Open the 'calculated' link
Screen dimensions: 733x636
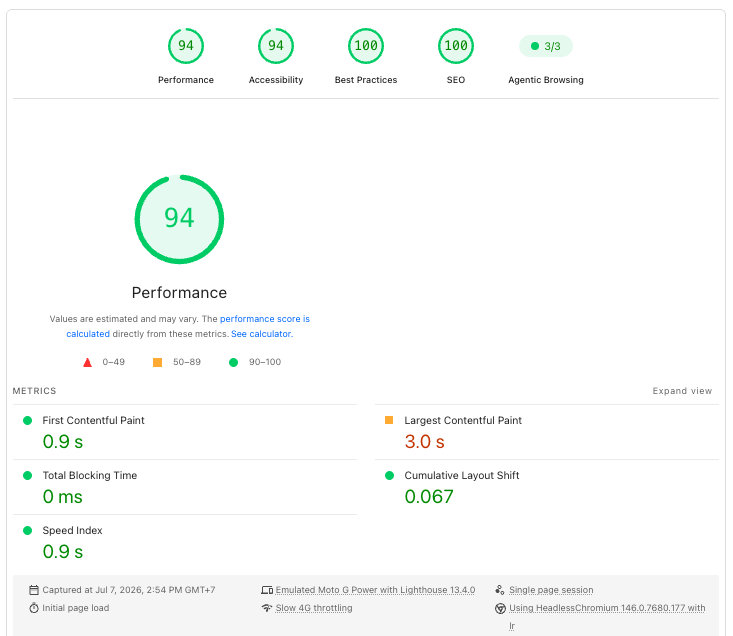tap(88, 334)
